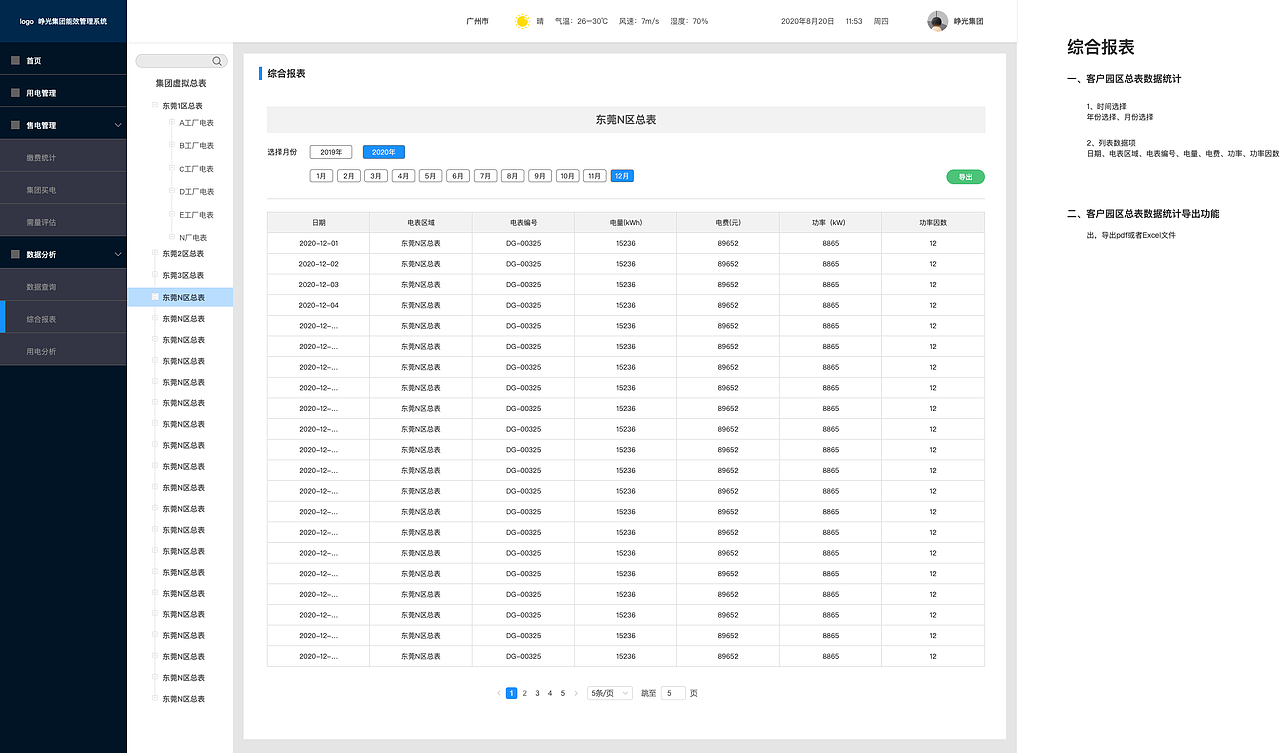Choose the 8月 month button
1280x753 pixels.
513,176
